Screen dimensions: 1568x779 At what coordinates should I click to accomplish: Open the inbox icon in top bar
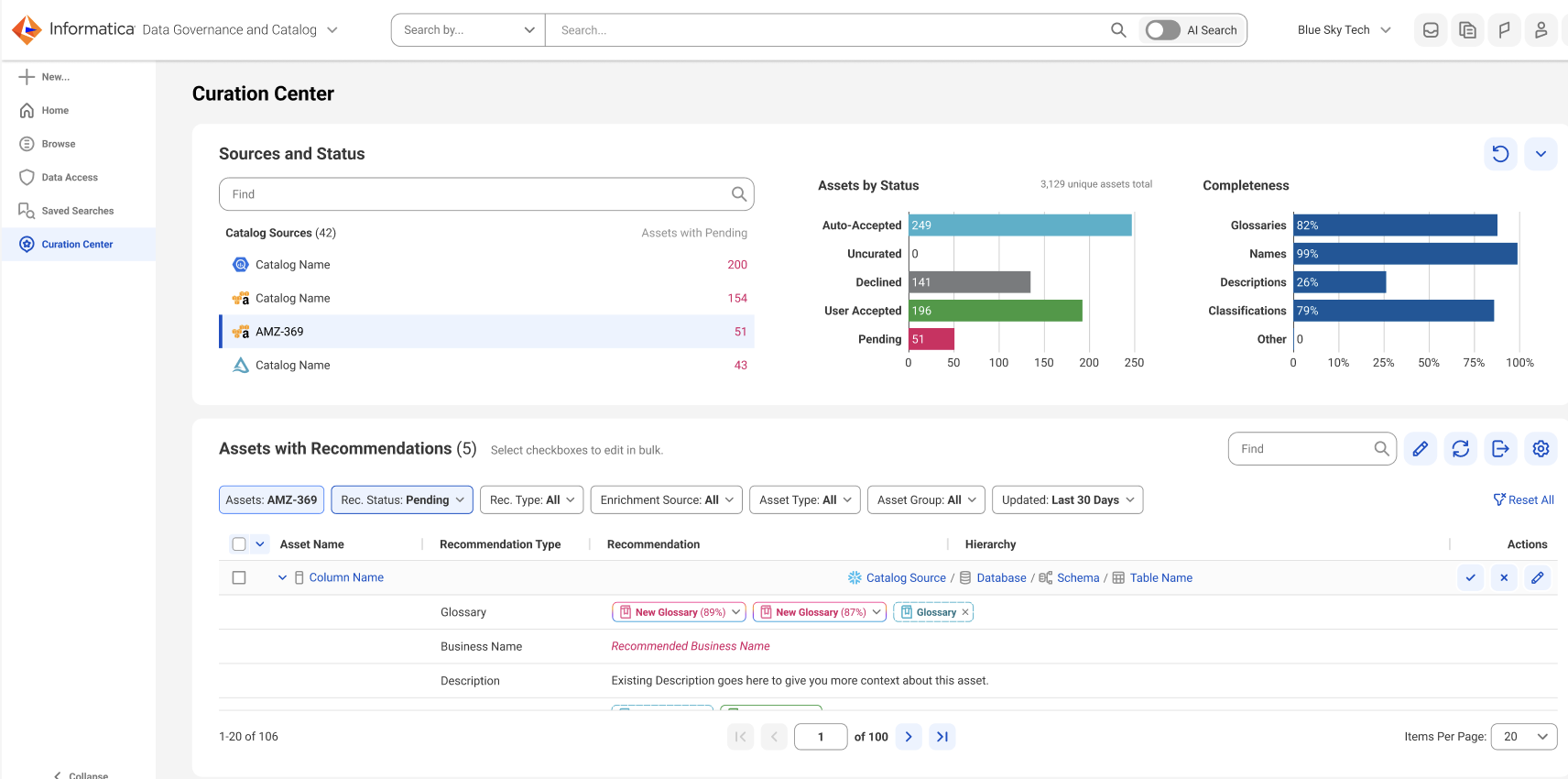1431,30
